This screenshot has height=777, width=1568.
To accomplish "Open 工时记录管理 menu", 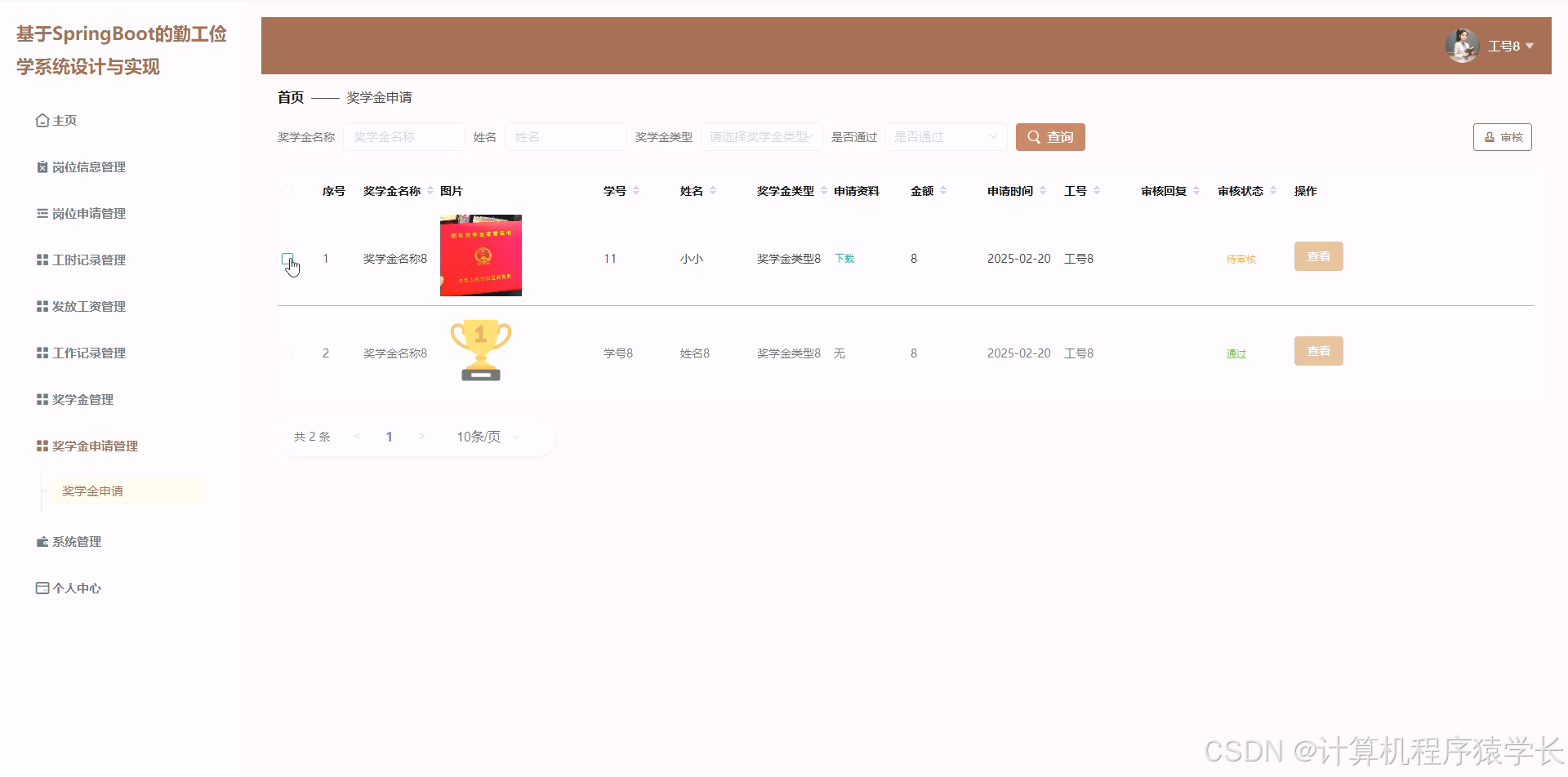I will 89,260.
